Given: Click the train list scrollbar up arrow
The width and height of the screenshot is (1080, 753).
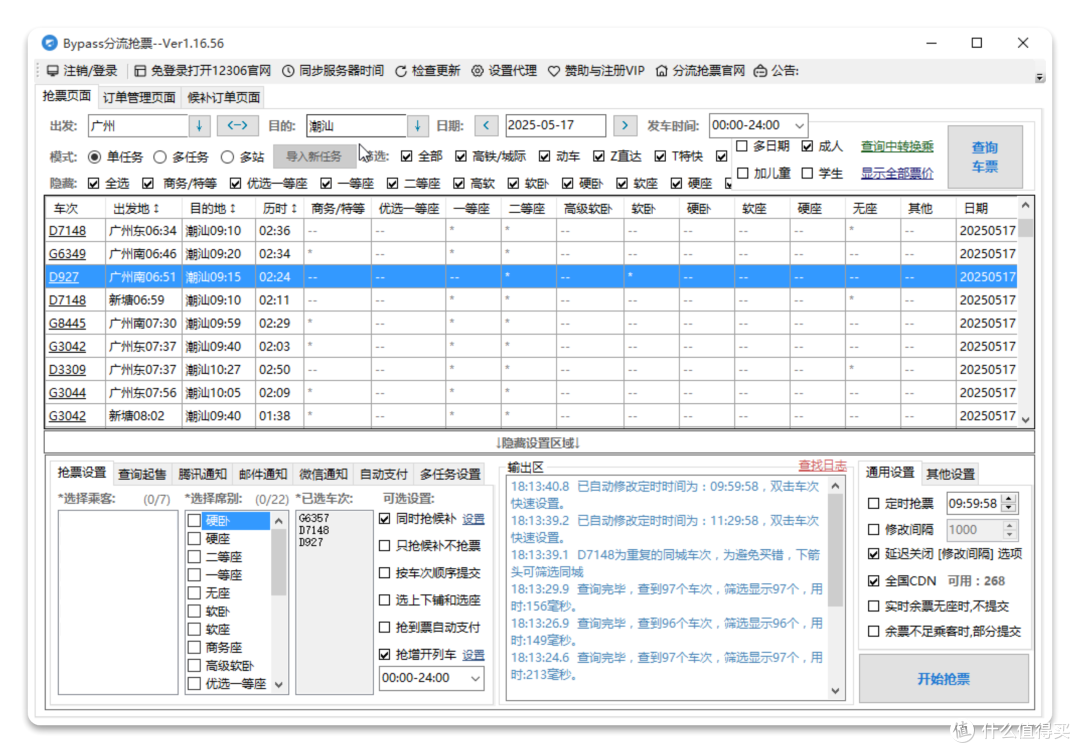Looking at the screenshot, I should tap(1026, 205).
